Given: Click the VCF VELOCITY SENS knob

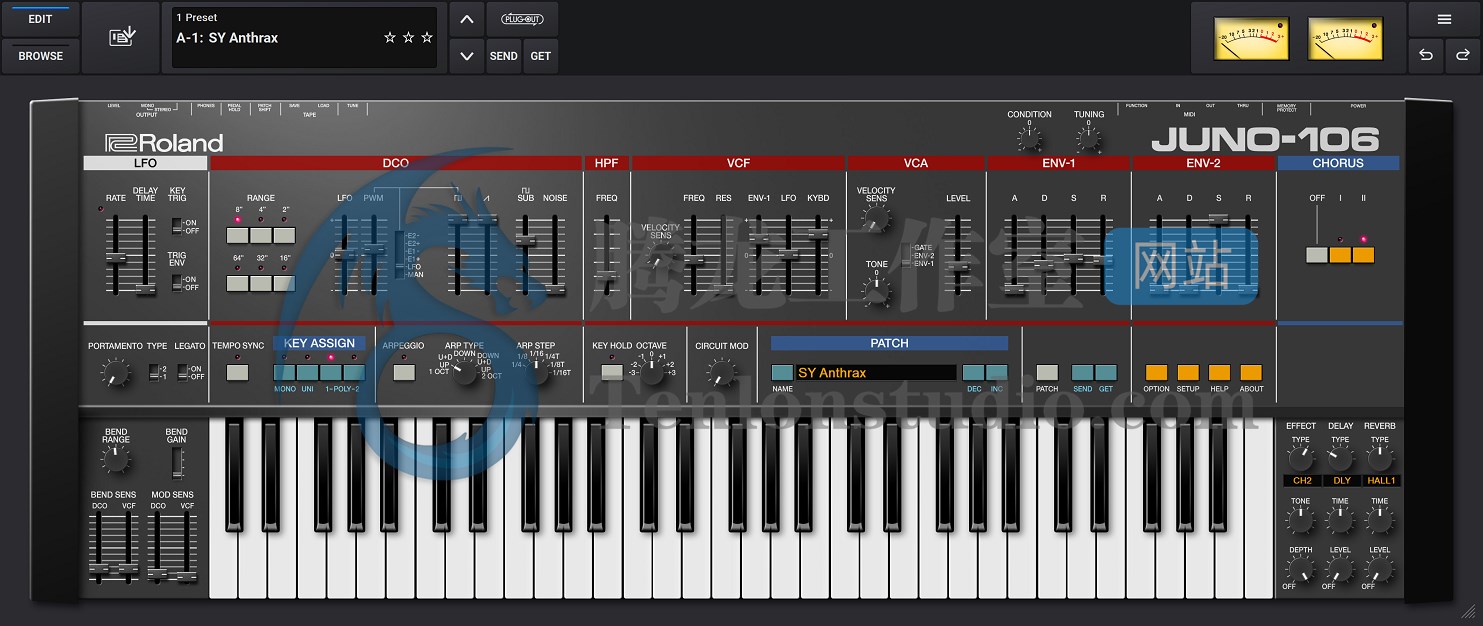Looking at the screenshot, I should click(660, 260).
